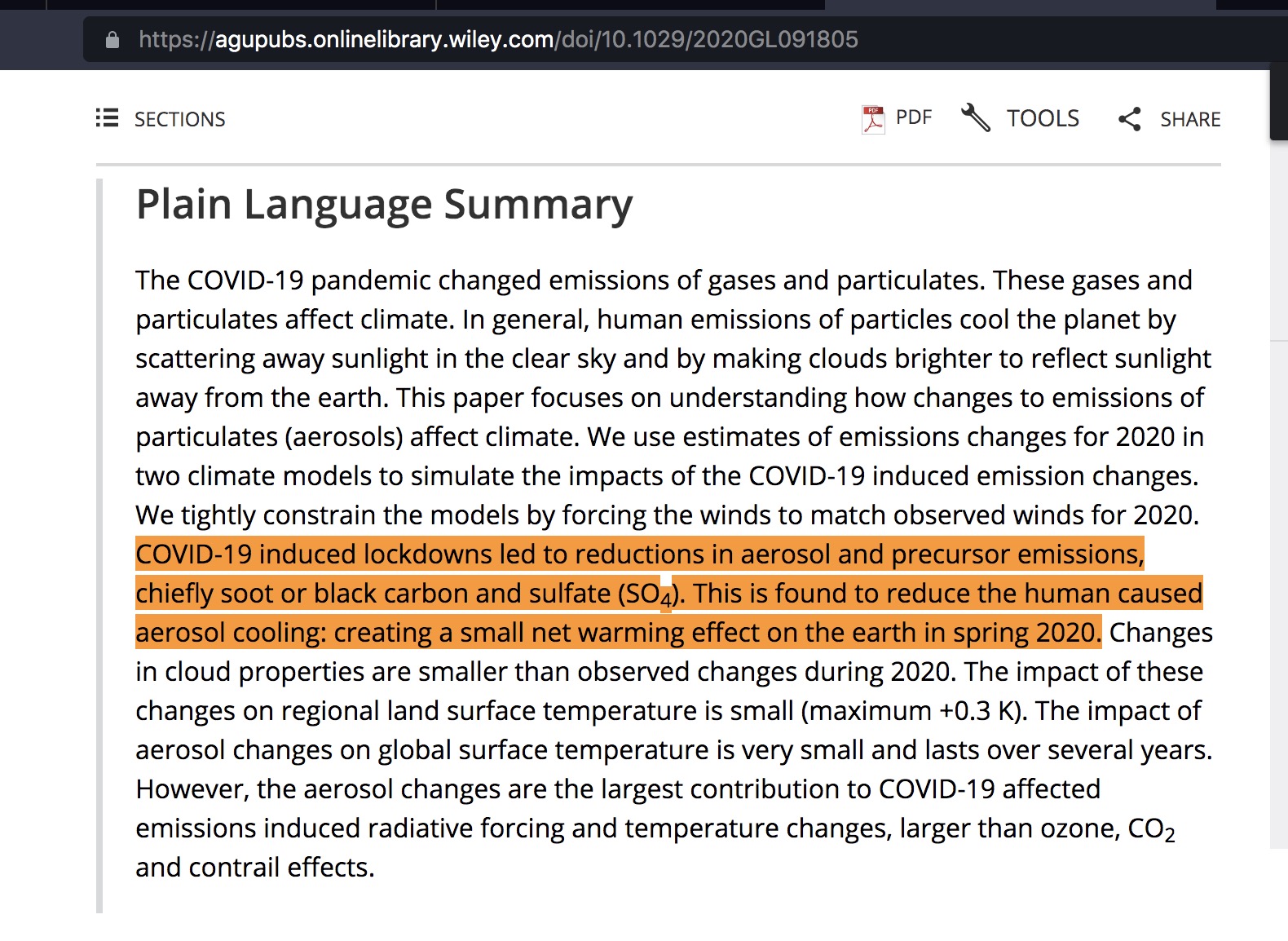Select the lighter active browser tab at top
This screenshot has width=1288, height=941.
tap(1019, 5)
